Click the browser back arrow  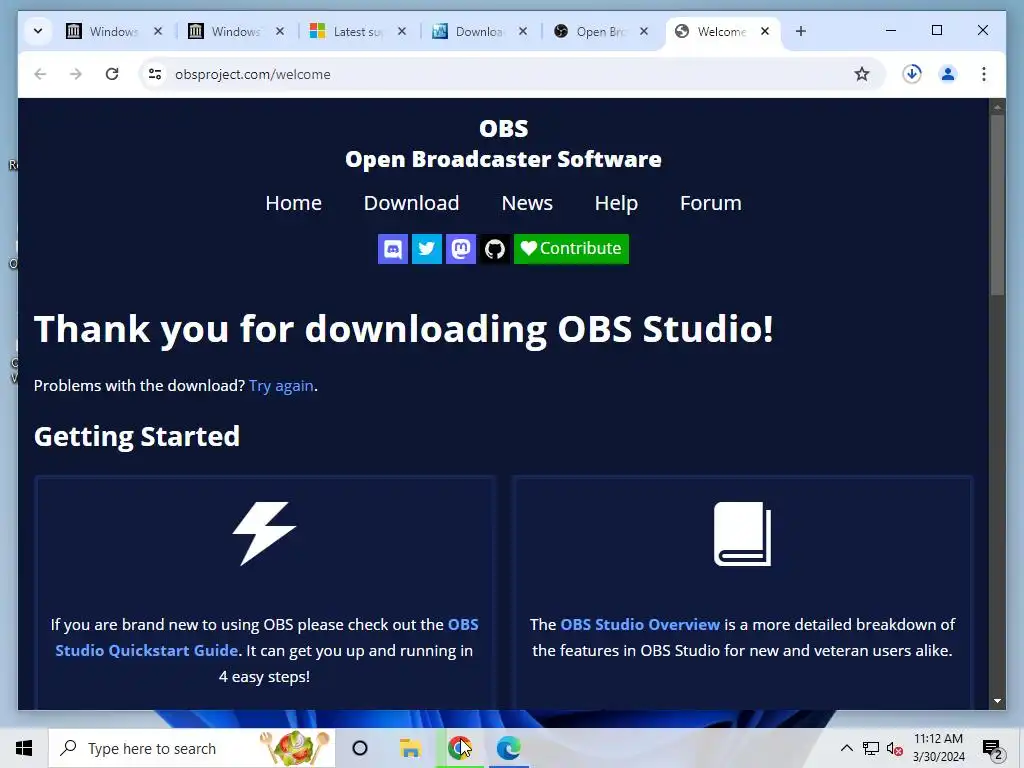(40, 74)
